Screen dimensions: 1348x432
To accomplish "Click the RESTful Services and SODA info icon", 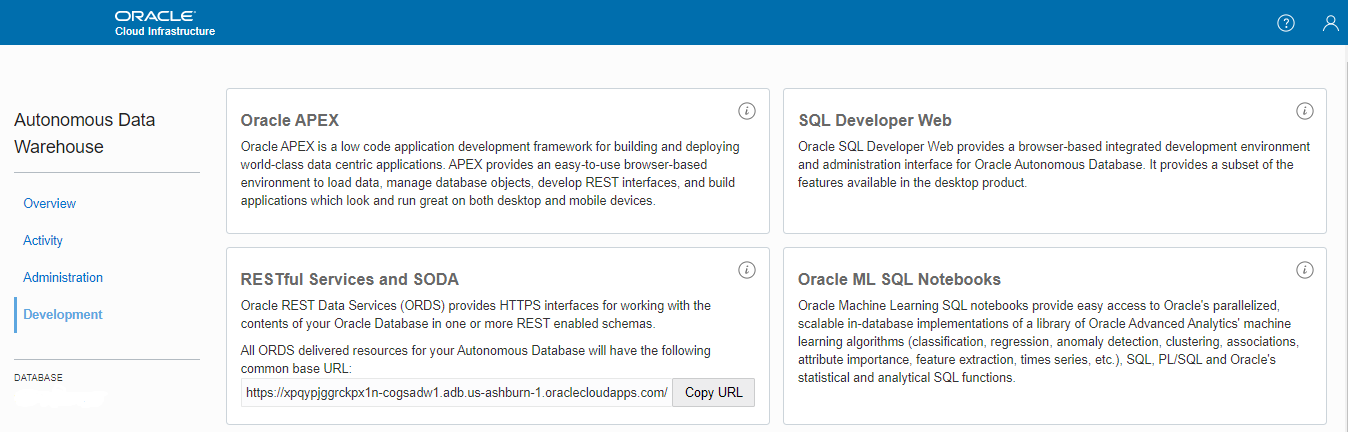I will pyautogui.click(x=746, y=270).
